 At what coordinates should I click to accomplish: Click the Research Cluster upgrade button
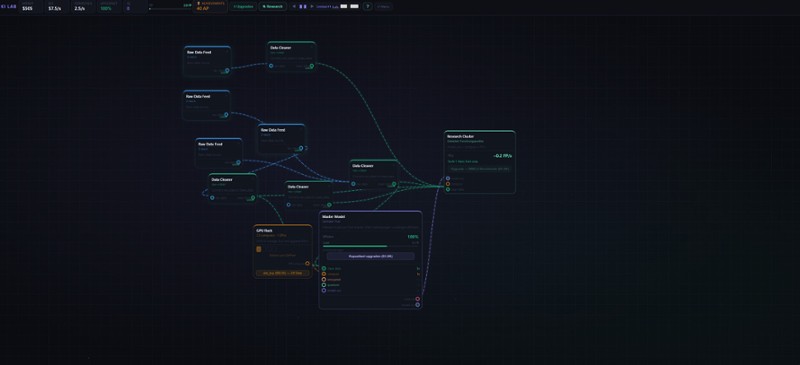[480, 169]
